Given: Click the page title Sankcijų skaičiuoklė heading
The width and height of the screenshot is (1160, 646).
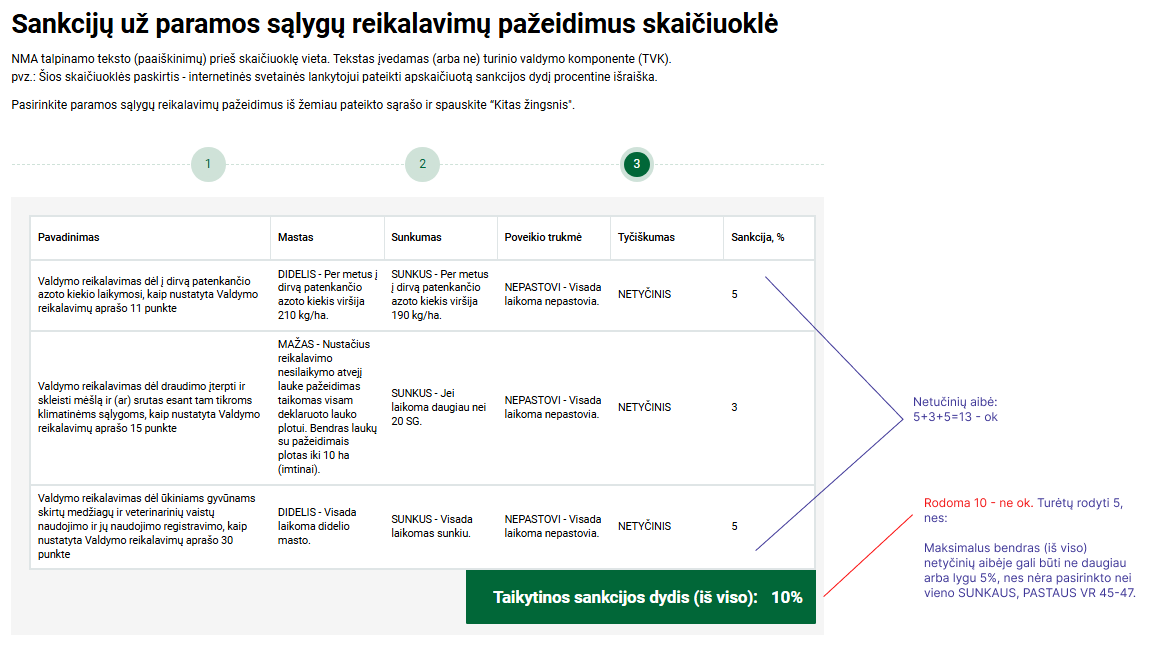Looking at the screenshot, I should point(394,24).
